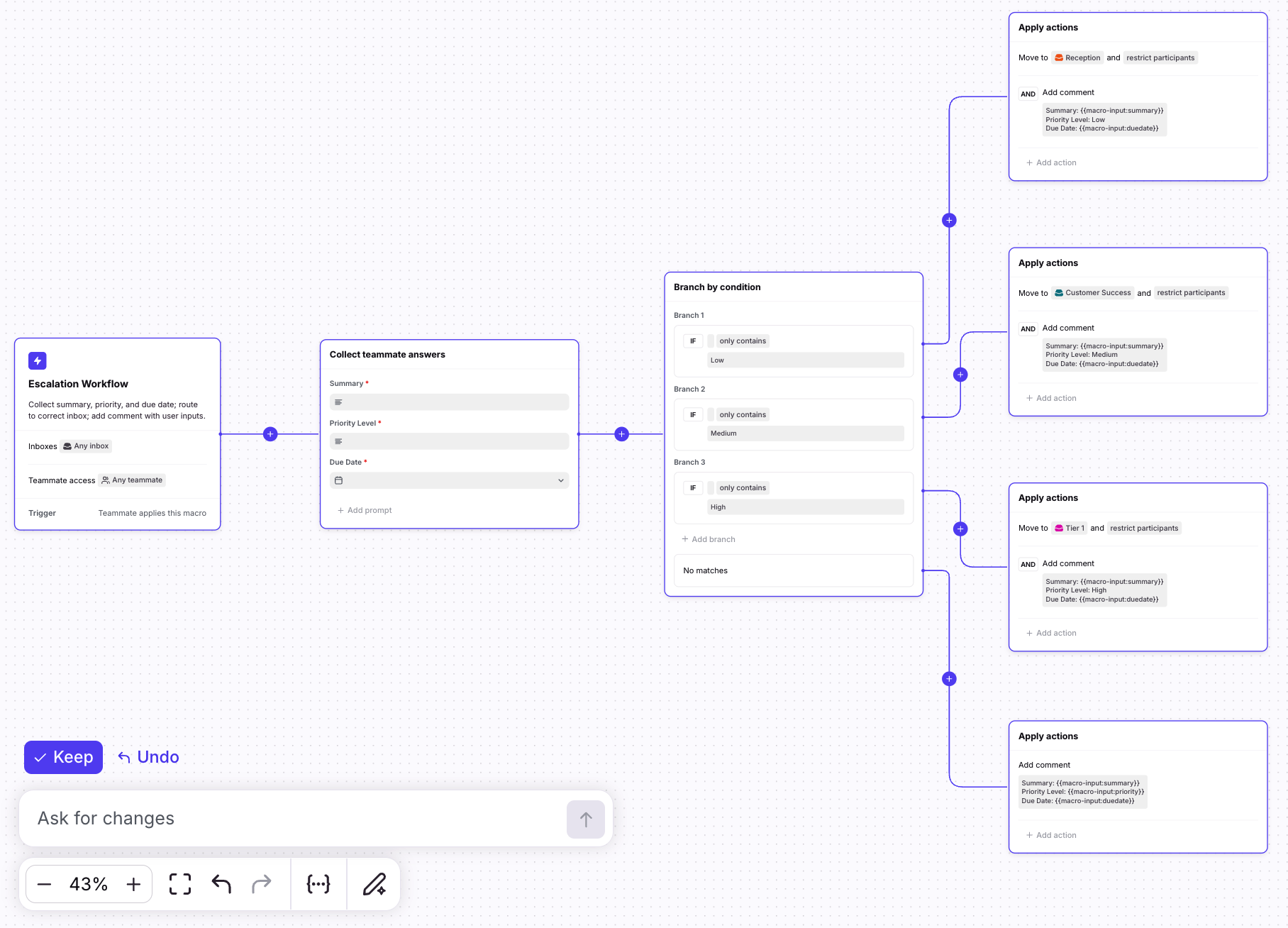Click the lightning bolt Escalation Workflow icon

(x=38, y=360)
